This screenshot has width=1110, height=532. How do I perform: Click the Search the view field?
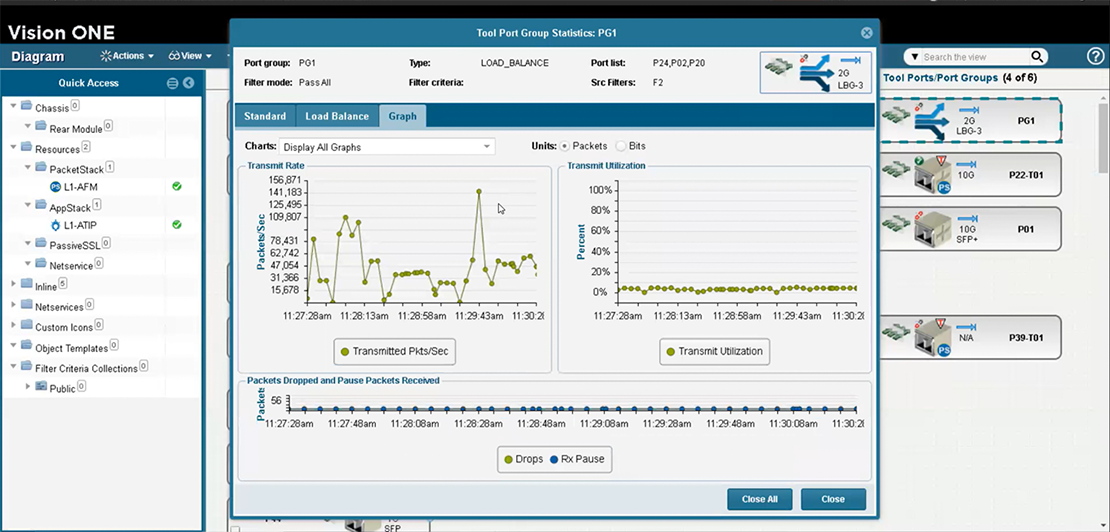(970, 57)
